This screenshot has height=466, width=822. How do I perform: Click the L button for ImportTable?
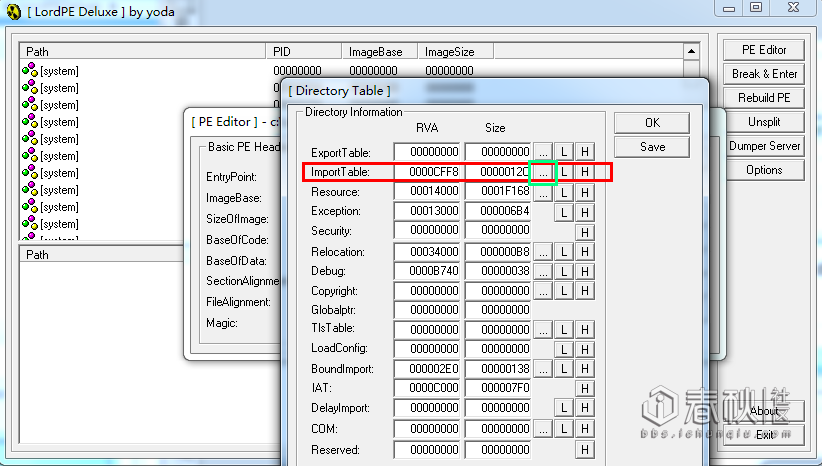(x=564, y=172)
